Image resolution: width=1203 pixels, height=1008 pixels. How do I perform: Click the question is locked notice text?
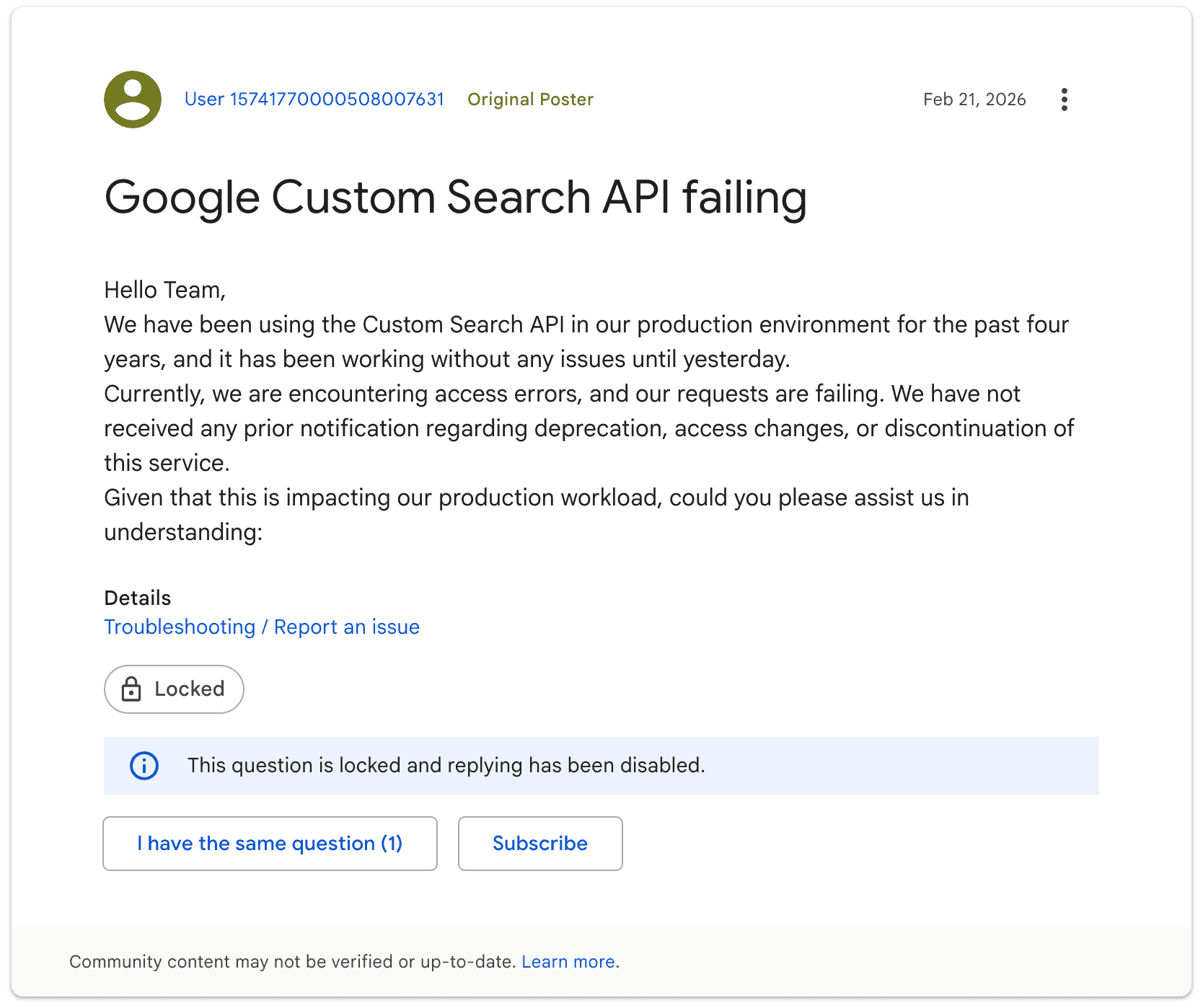coord(446,766)
